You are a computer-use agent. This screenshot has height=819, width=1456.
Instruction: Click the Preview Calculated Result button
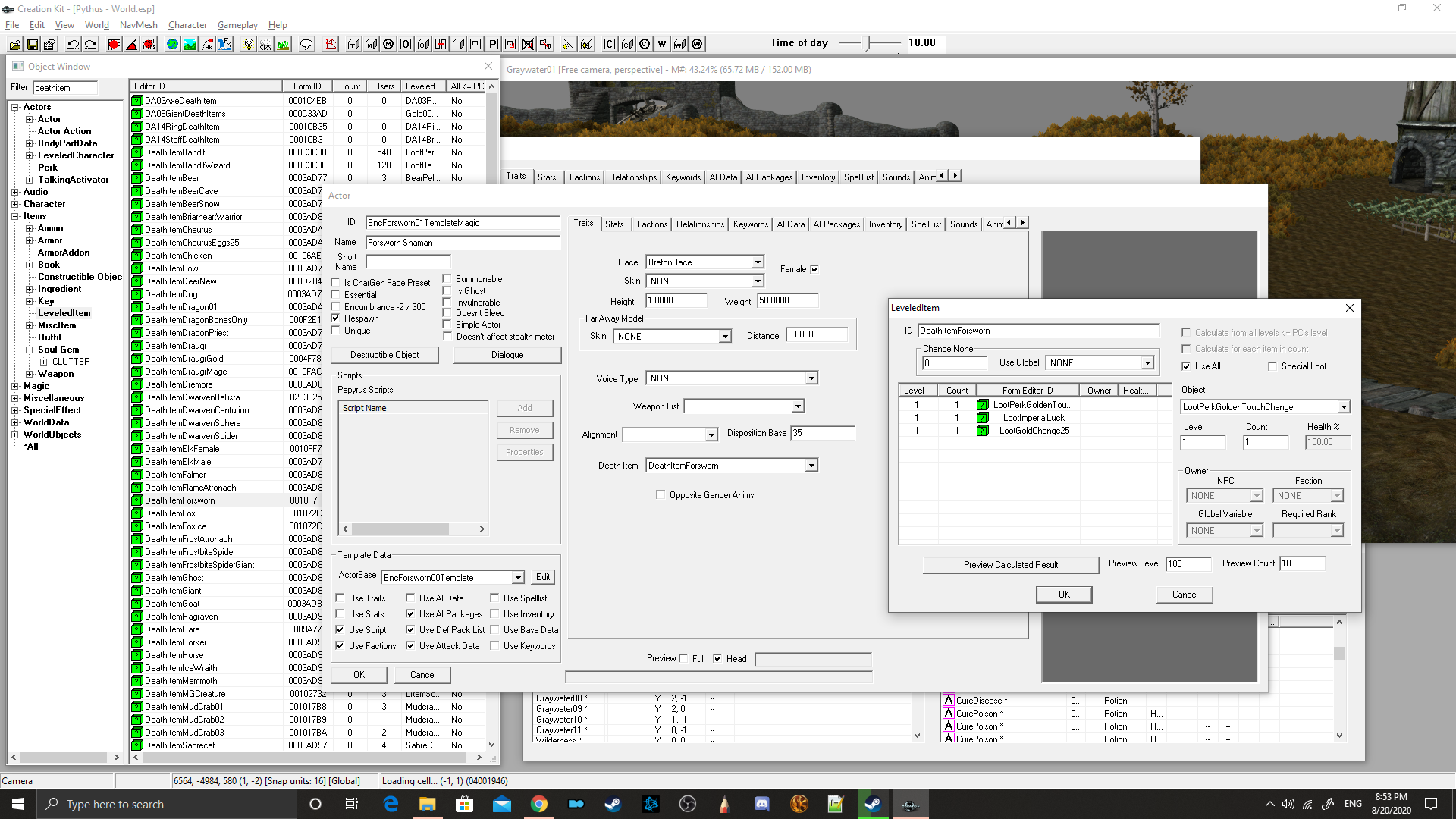pos(1010,565)
